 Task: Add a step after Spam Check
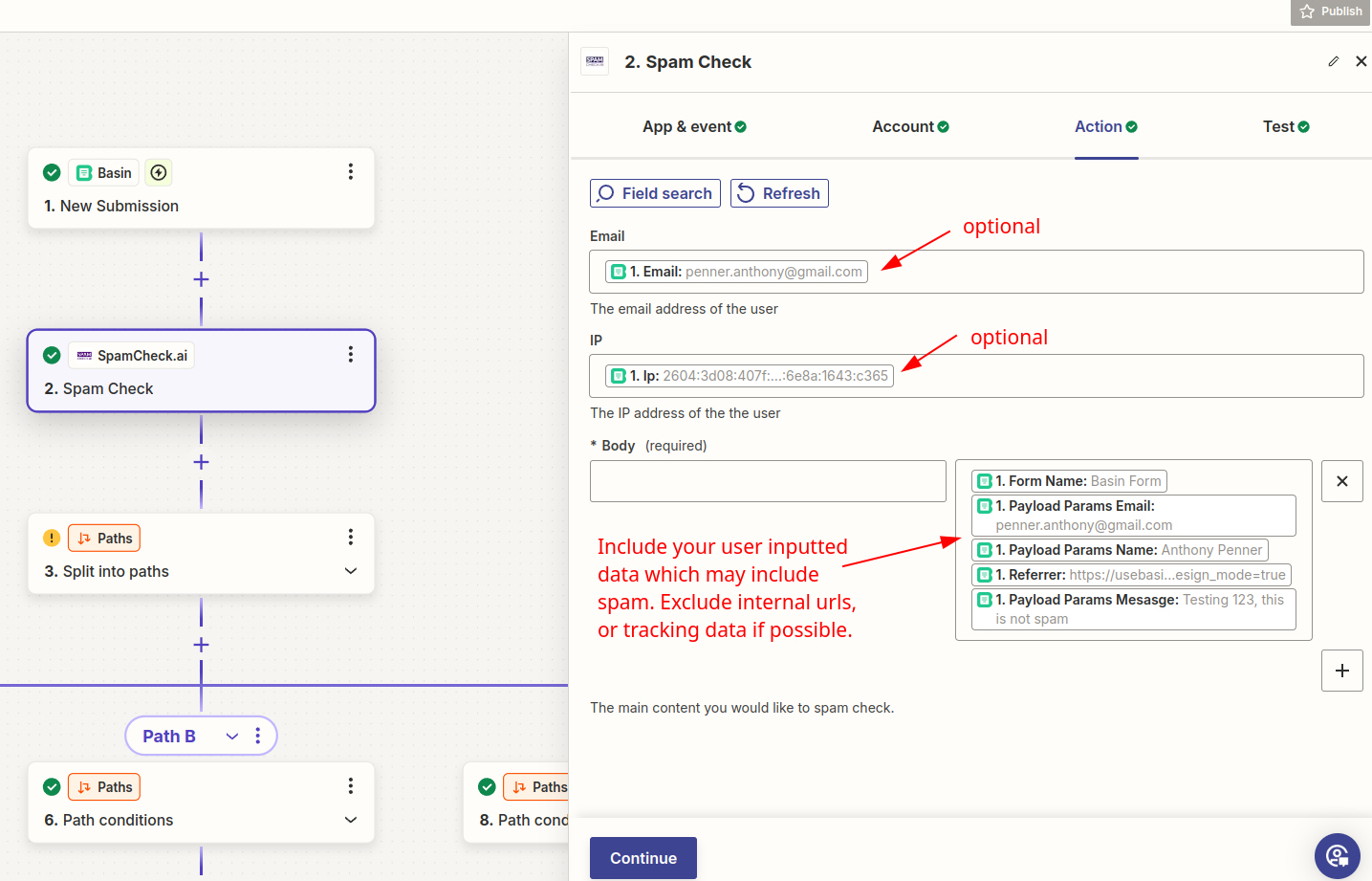pos(201,462)
